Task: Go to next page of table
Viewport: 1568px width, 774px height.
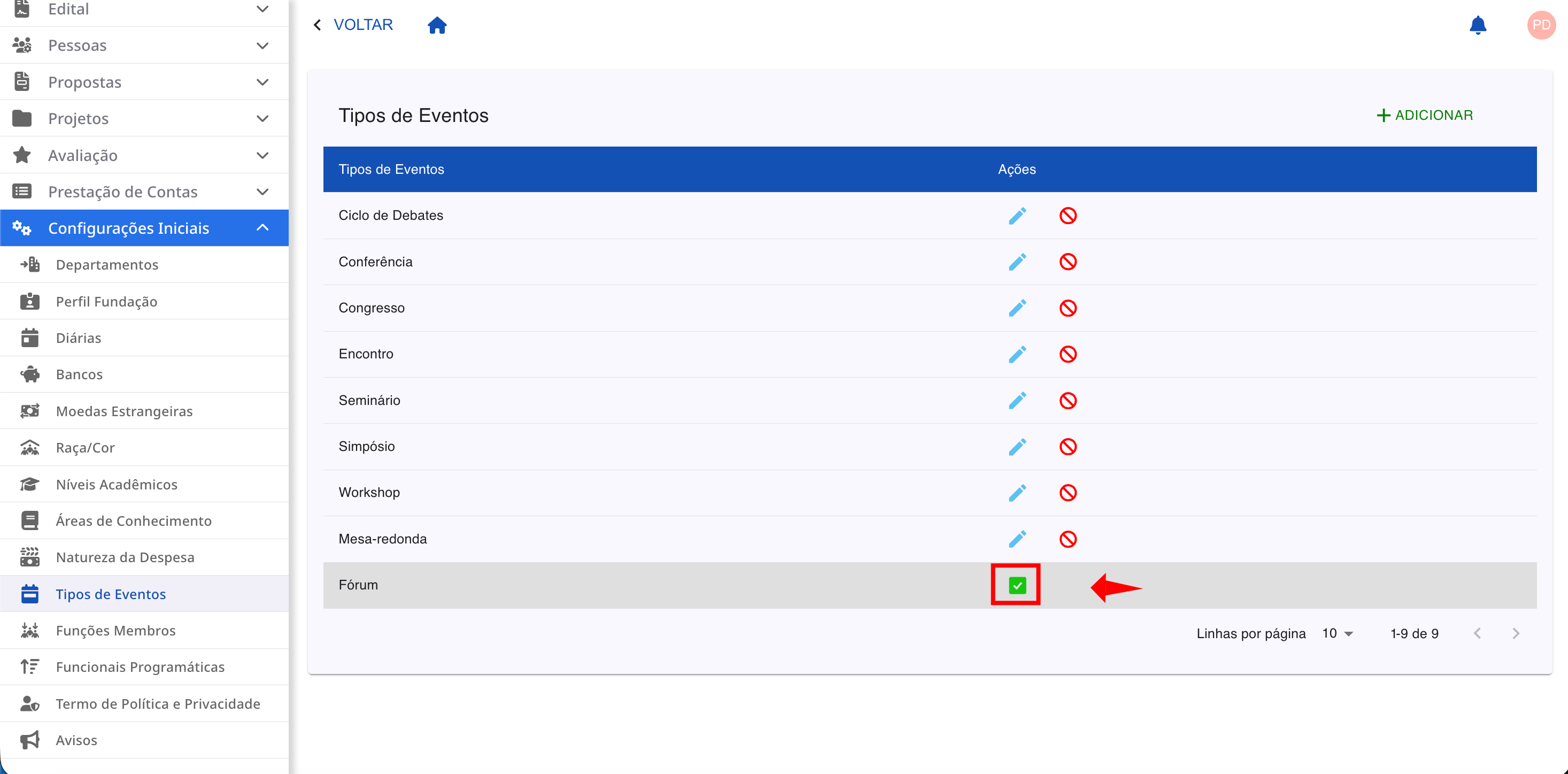Action: tap(1516, 633)
